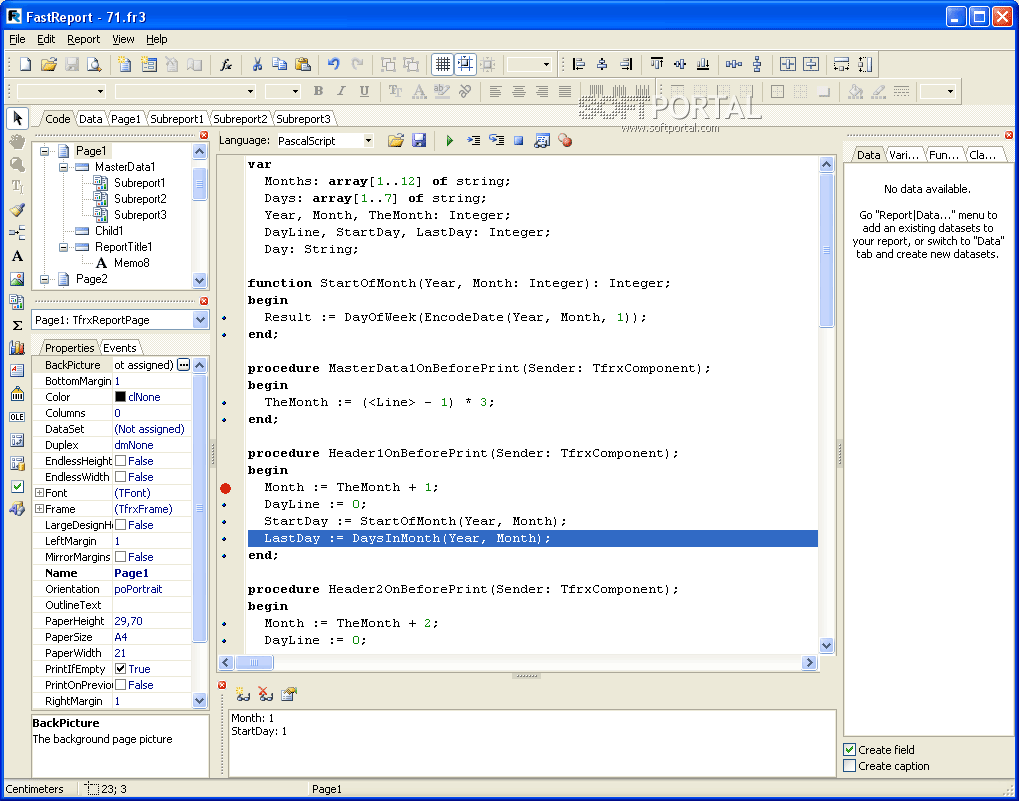Open the font size dropdown
Screen dimensions: 1019x801
[295, 92]
